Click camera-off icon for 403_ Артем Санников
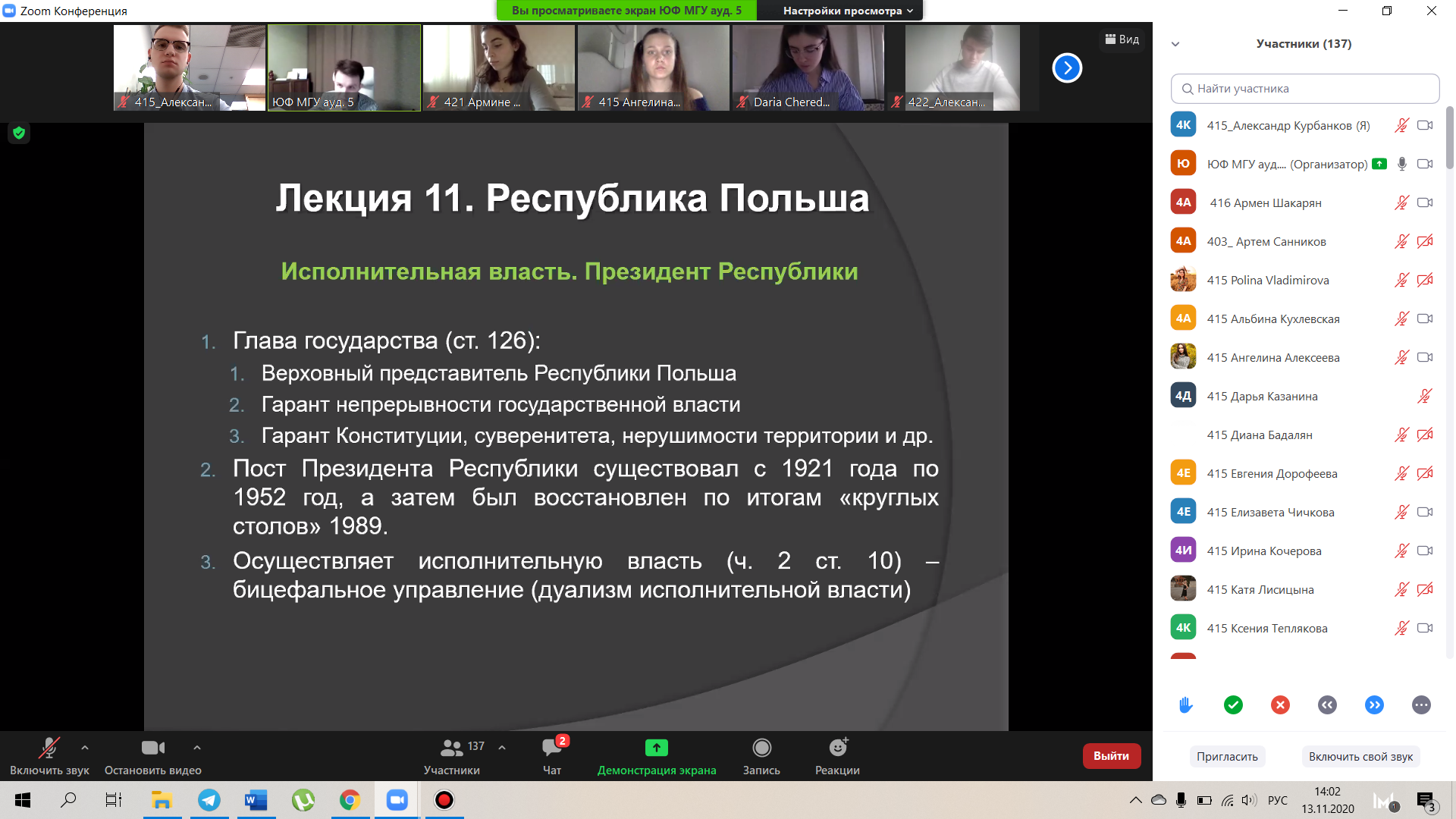This screenshot has height=819, width=1456. click(x=1425, y=241)
